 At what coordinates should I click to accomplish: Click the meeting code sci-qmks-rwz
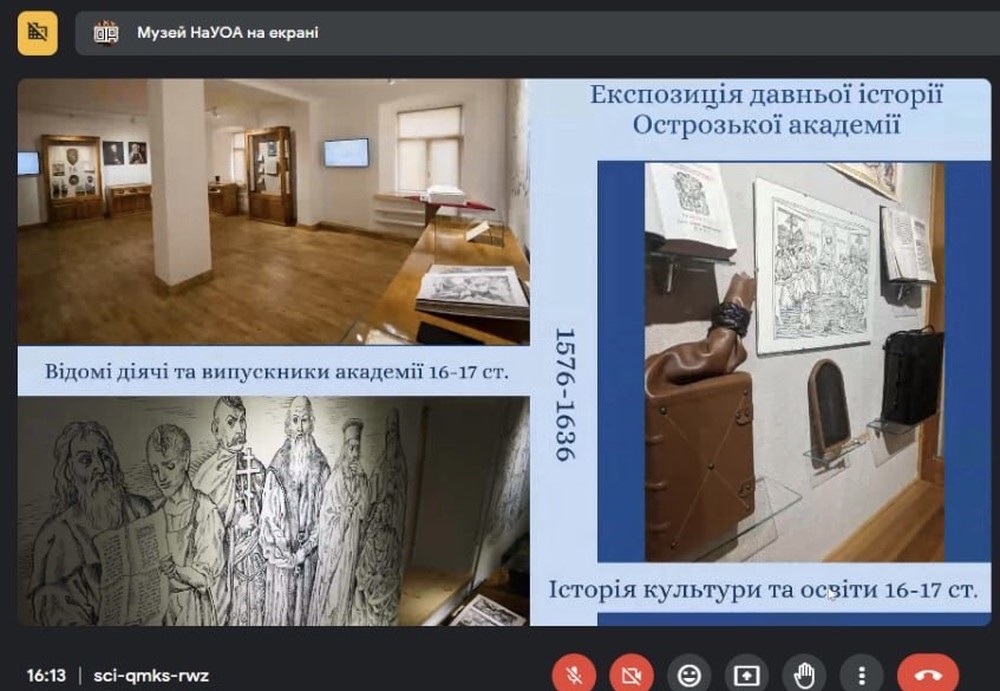151,675
